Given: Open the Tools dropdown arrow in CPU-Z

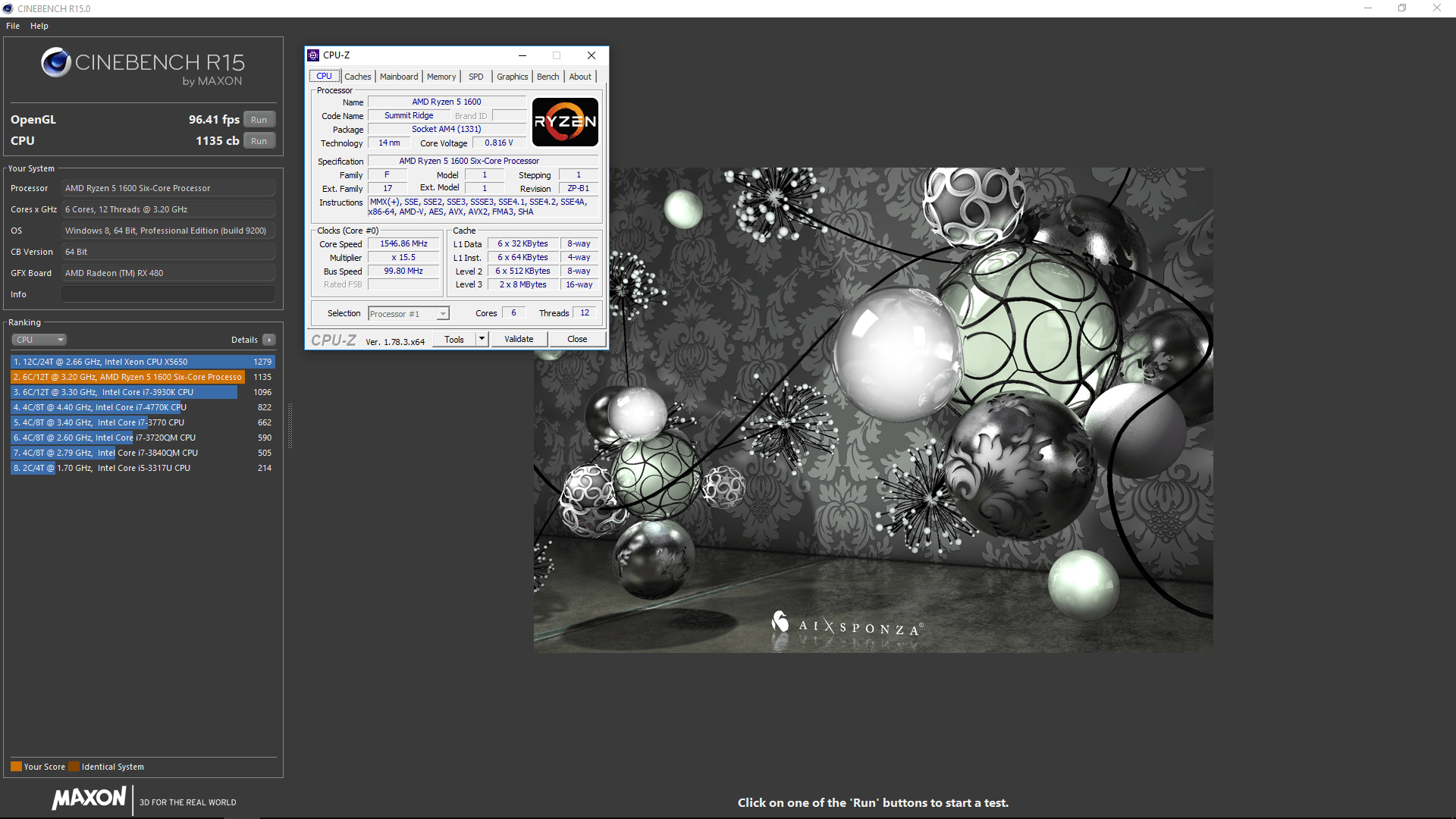Looking at the screenshot, I should (482, 339).
